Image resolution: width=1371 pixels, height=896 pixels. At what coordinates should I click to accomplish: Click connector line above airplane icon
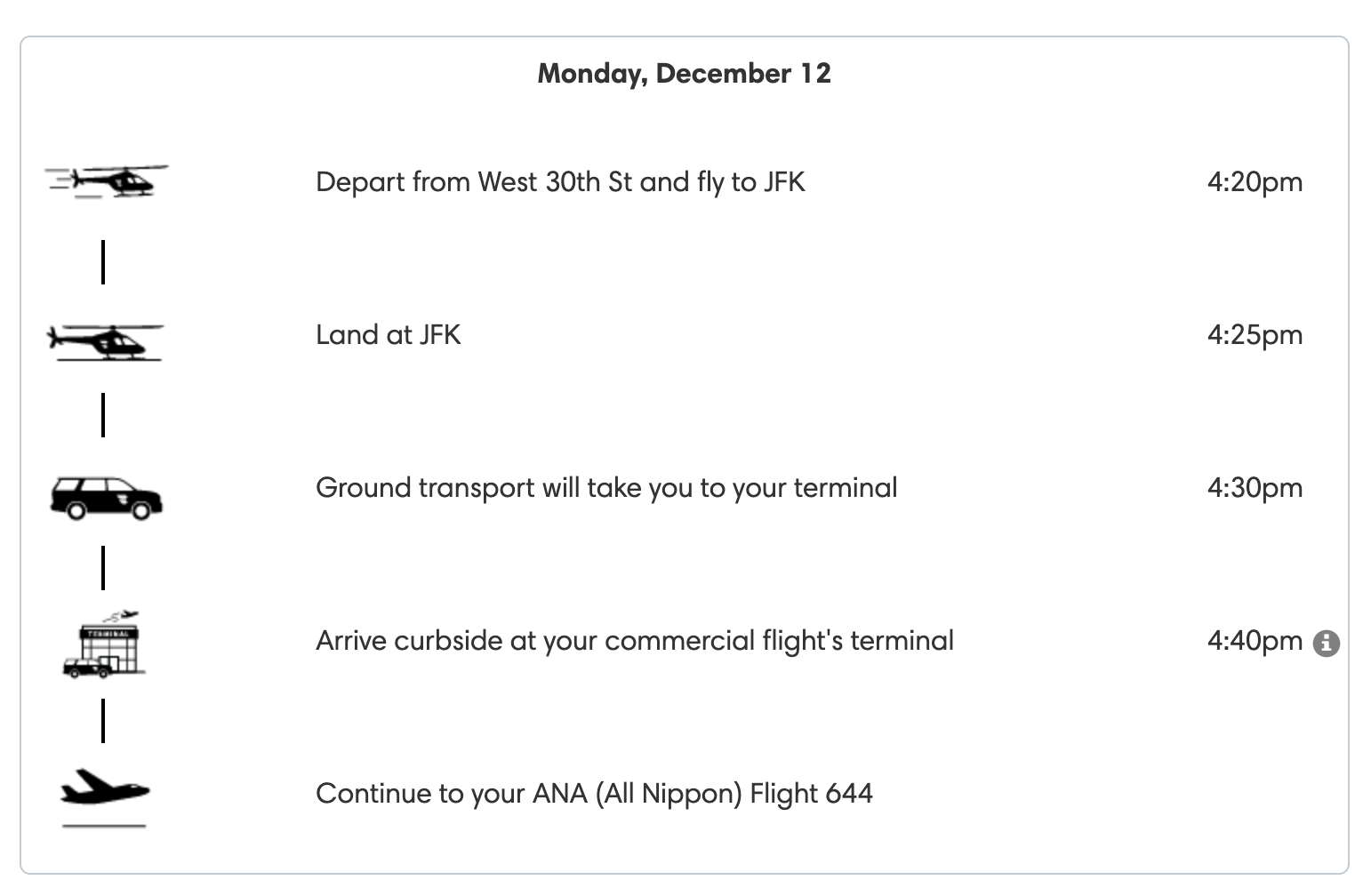(x=103, y=721)
